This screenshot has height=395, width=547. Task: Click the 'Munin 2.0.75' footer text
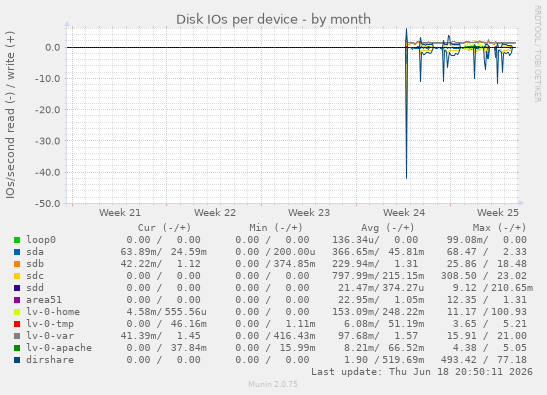(273, 384)
